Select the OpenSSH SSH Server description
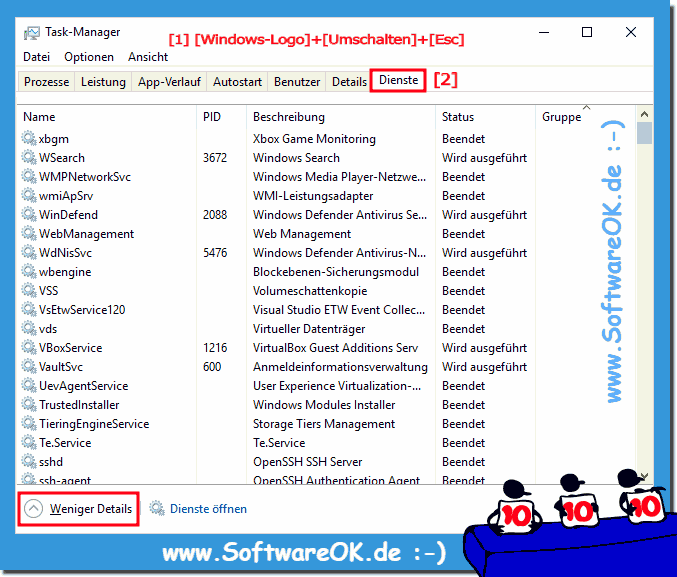This screenshot has width=677, height=577. [x=307, y=462]
